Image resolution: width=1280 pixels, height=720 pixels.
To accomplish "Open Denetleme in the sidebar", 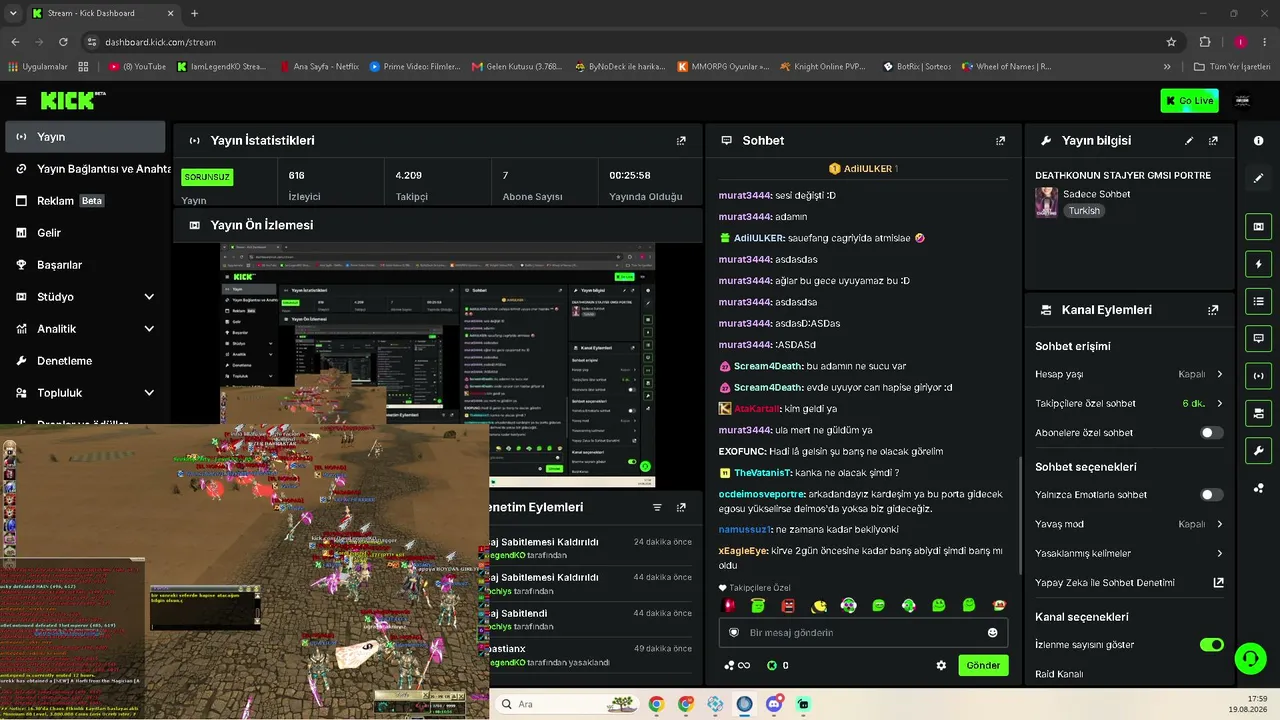I will [85, 361].
